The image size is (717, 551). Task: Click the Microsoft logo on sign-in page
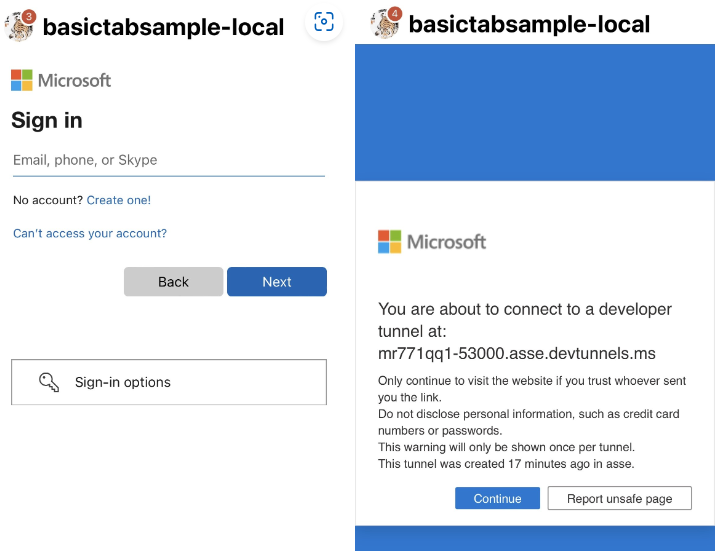[61, 80]
